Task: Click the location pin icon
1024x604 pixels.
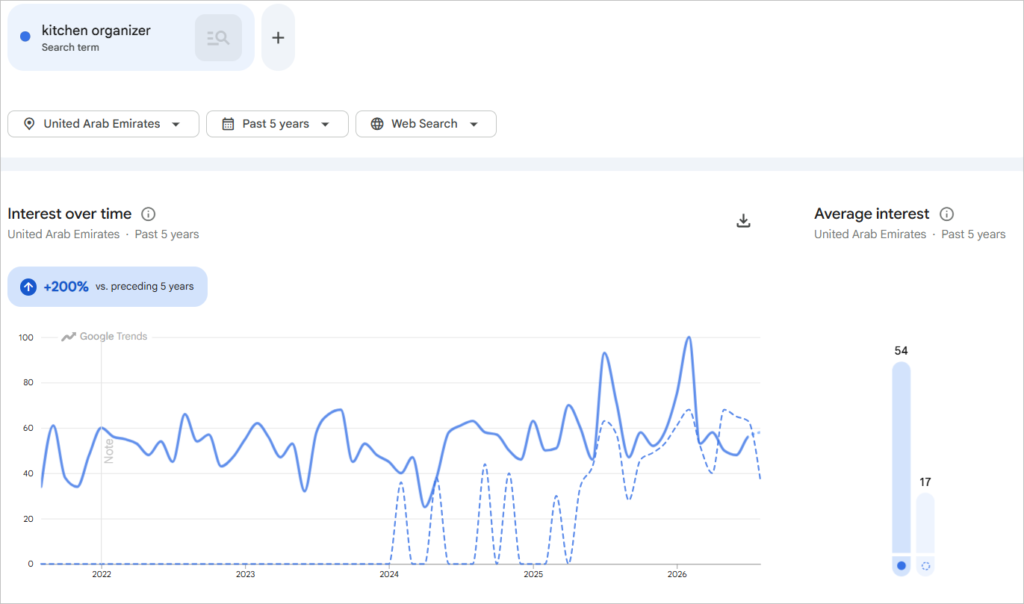Action: pyautogui.click(x=29, y=124)
